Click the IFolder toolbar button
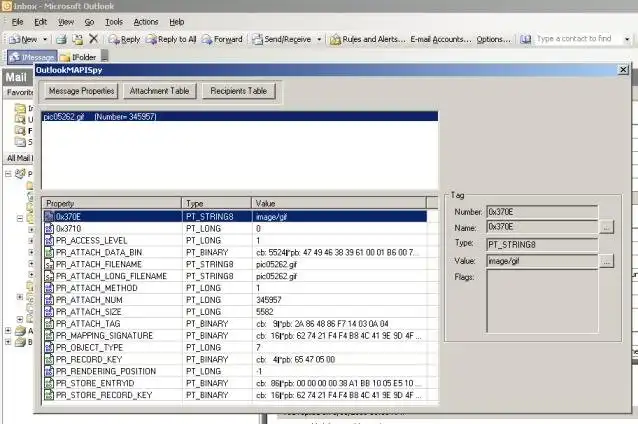 point(79,57)
